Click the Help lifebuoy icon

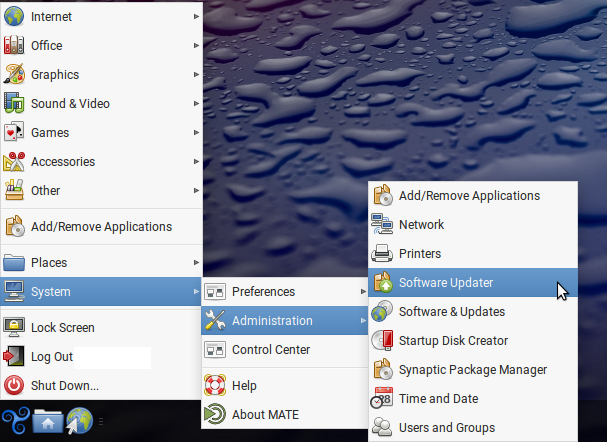pyautogui.click(x=215, y=386)
